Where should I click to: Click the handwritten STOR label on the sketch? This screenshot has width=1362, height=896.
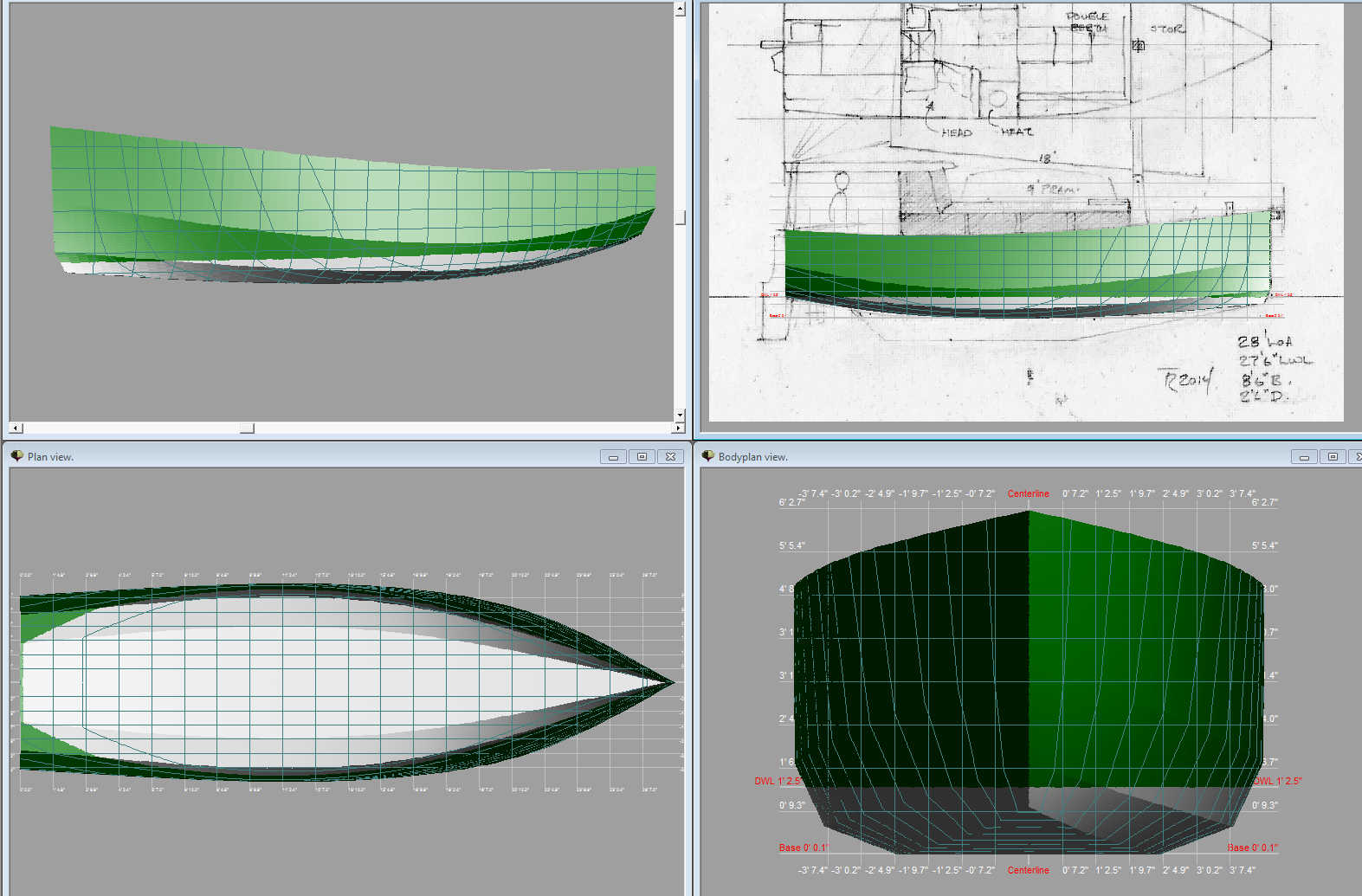(1166, 29)
